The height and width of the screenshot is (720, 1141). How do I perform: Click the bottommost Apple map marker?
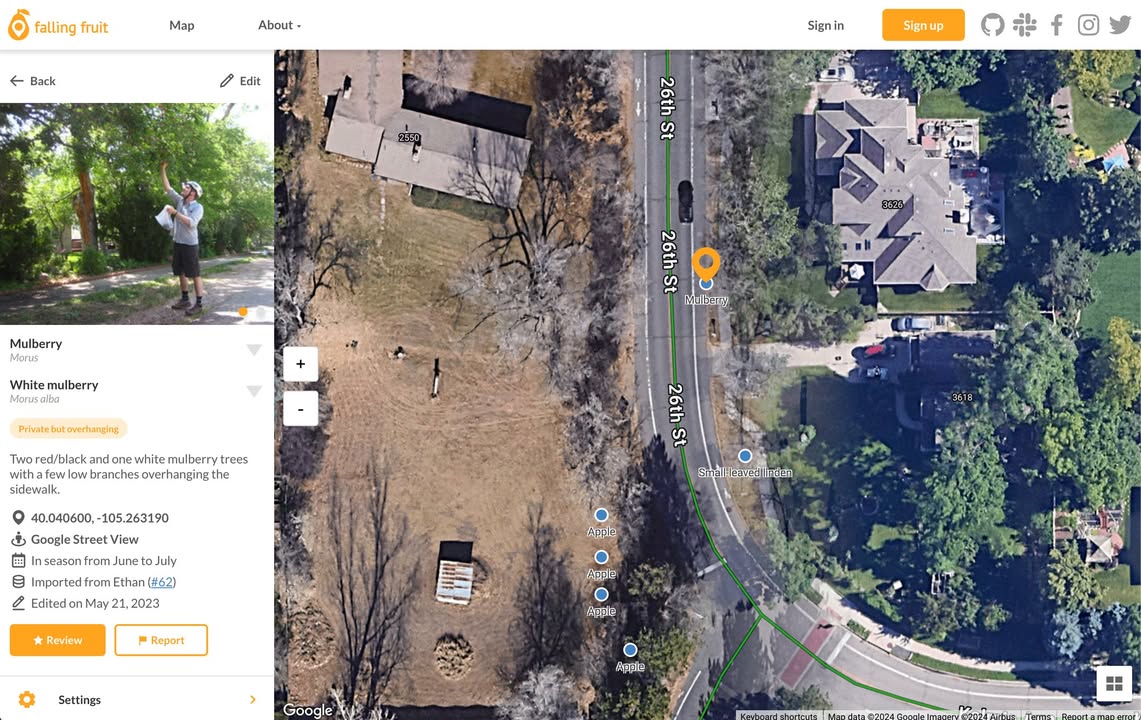tap(630, 649)
